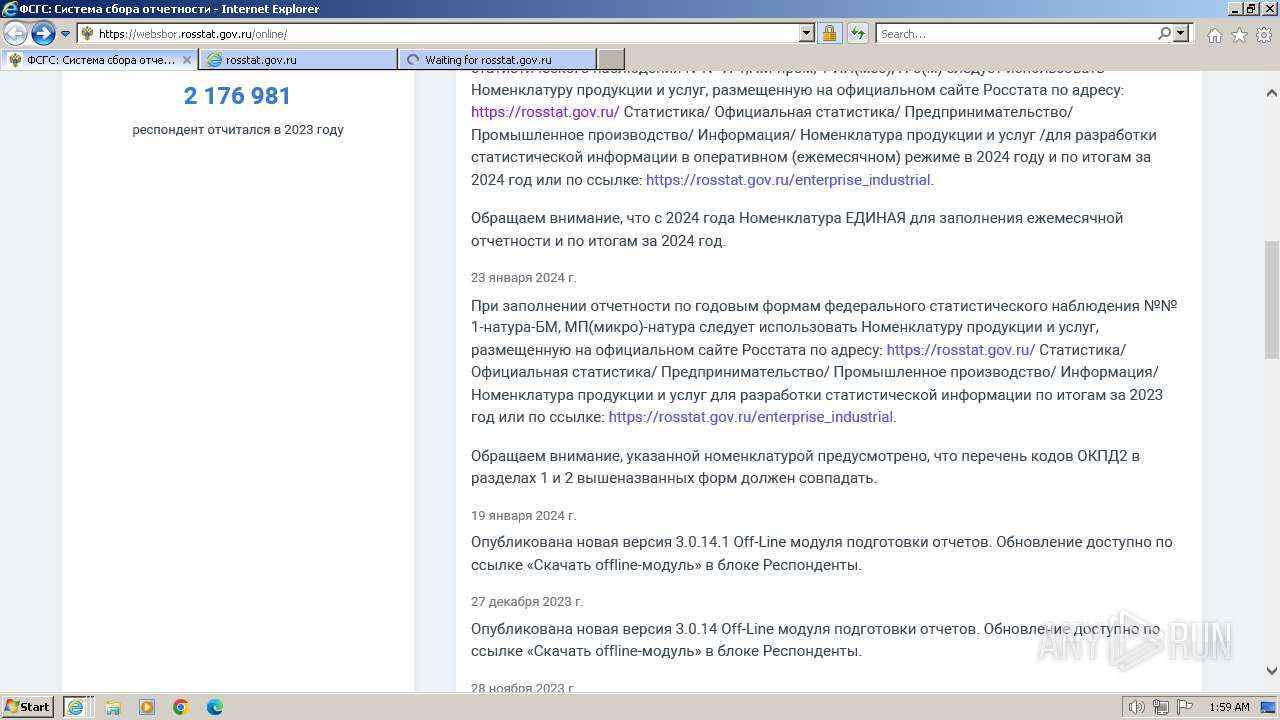Close the ФСГС tab with its X
Viewport: 1280px width, 720px height.
186,60
